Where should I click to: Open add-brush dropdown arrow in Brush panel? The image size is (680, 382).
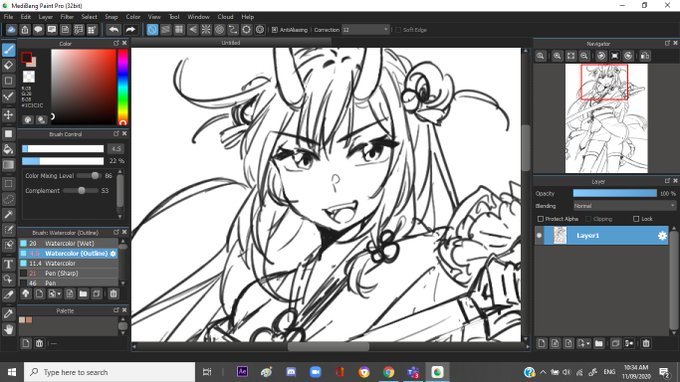pyautogui.click(x=59, y=294)
